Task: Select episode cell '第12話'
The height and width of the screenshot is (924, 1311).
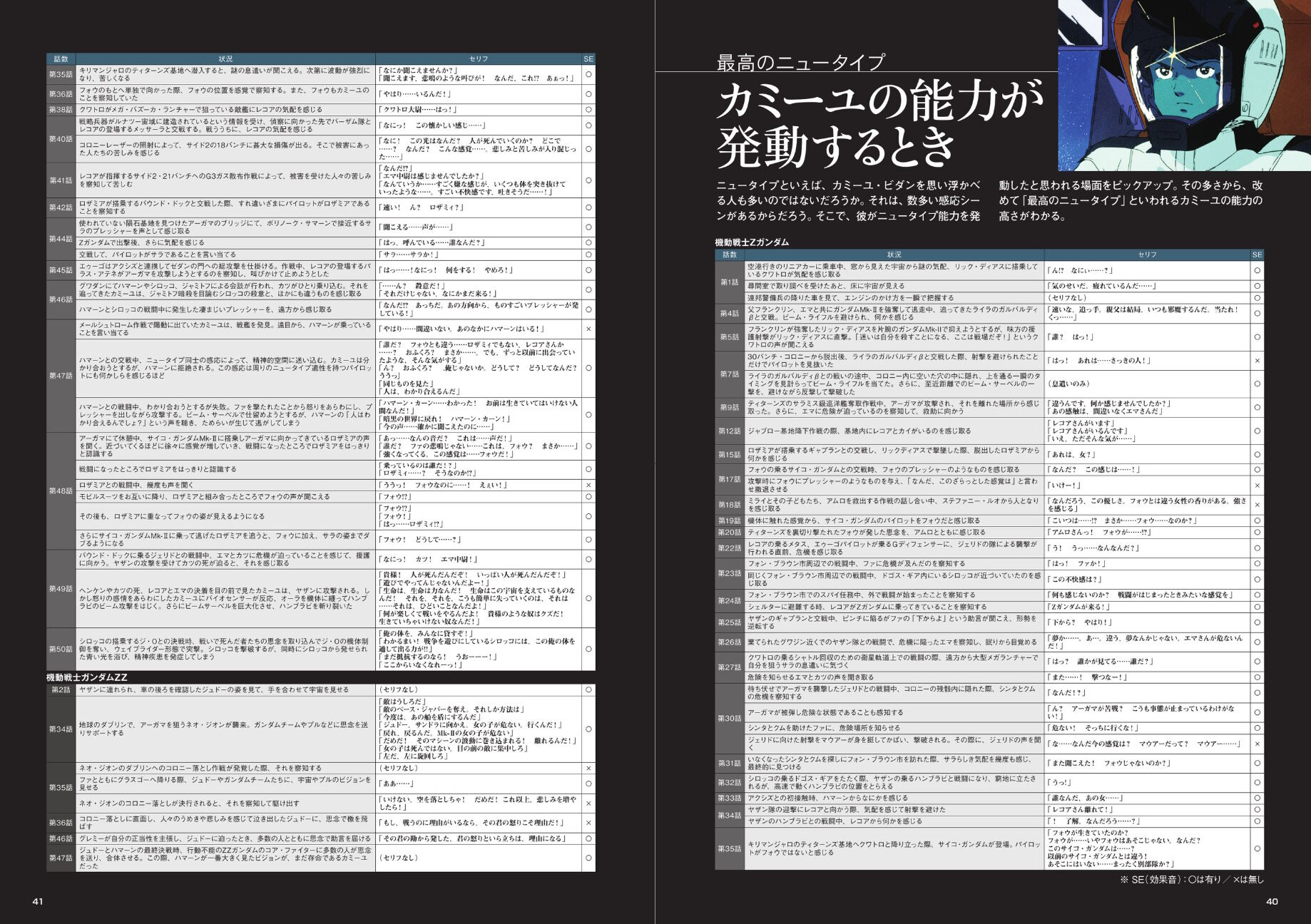Action: (x=730, y=431)
